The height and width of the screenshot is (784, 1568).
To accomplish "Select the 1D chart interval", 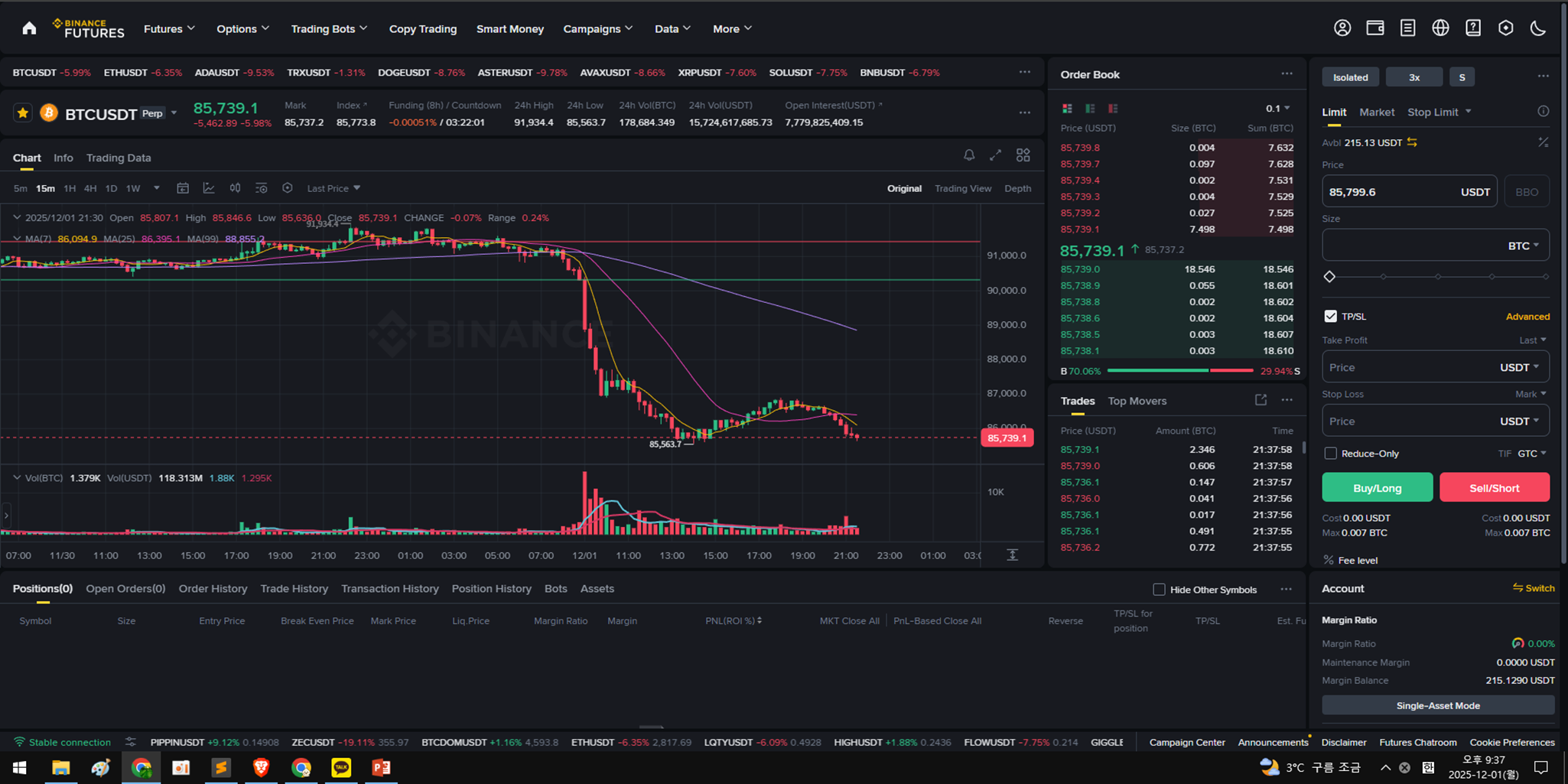I will point(111,188).
